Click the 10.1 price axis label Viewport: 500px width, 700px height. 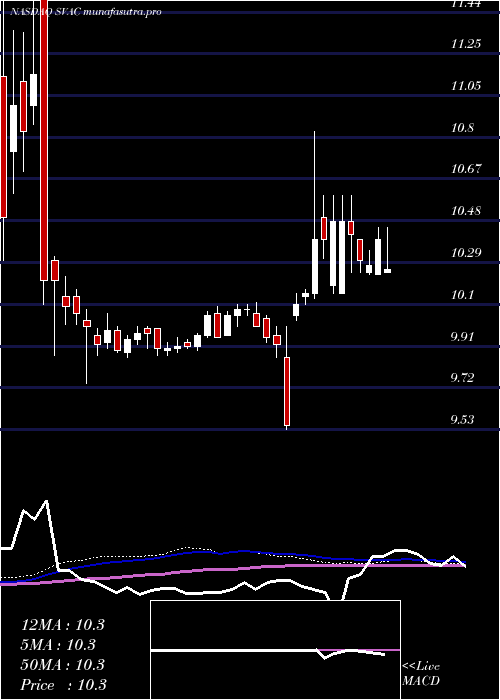[462, 295]
